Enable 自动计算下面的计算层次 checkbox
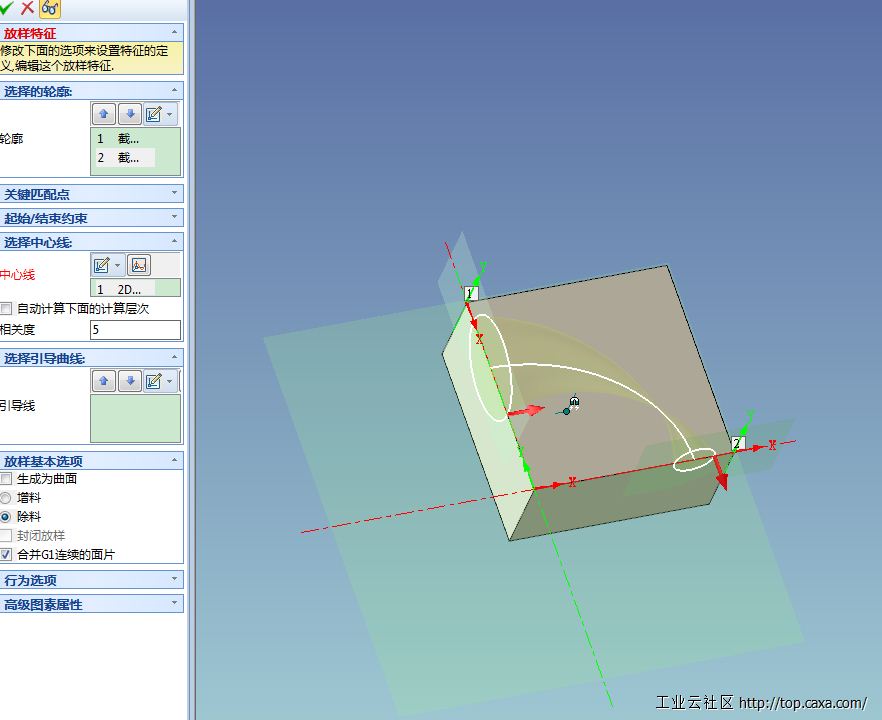The height and width of the screenshot is (720, 882). point(7,309)
